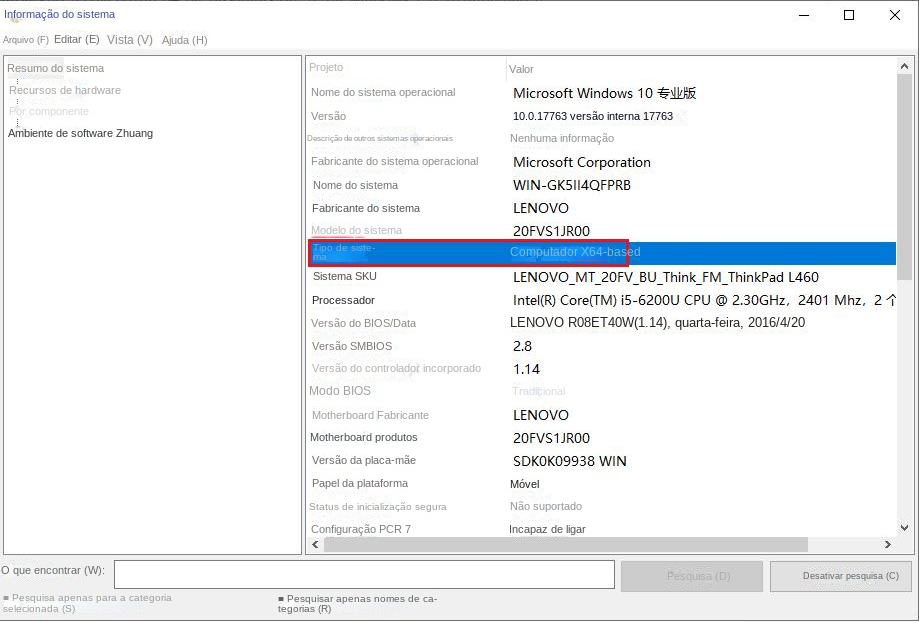Viewport: 919px width, 622px height.
Task: Open the Editar menu
Action: click(x=75, y=40)
